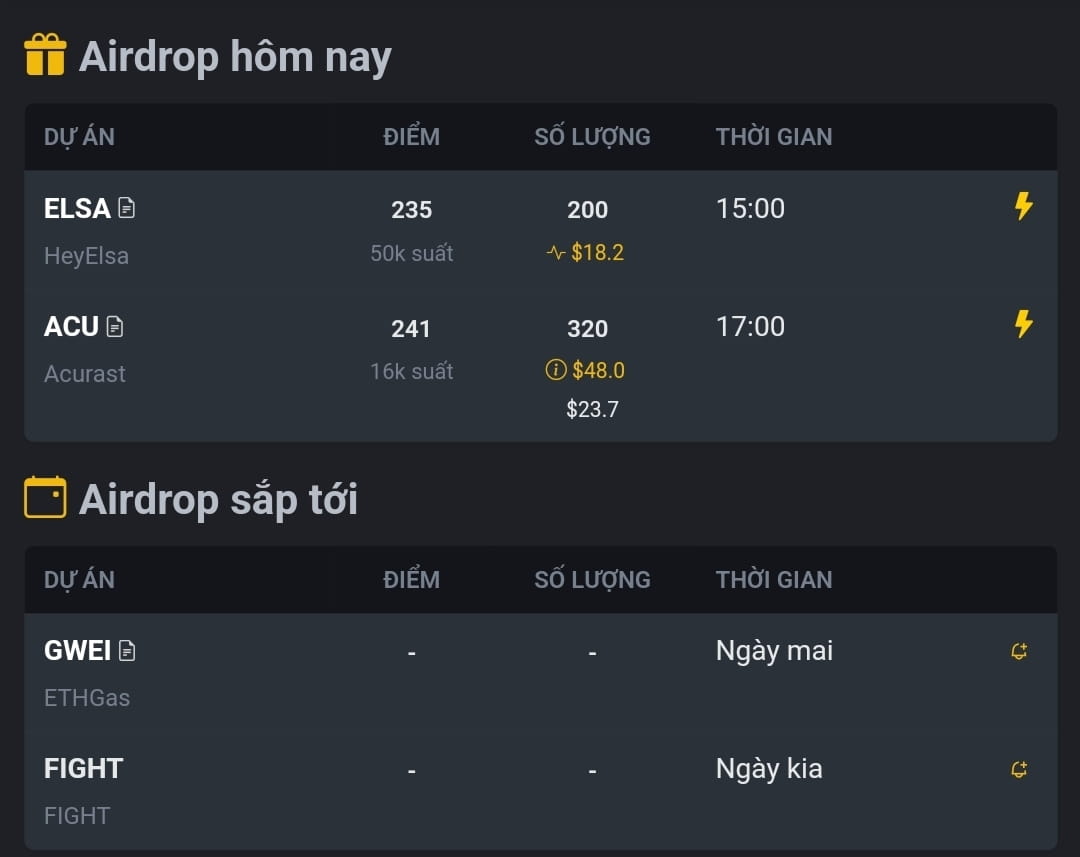Click the pulse icon beside $18.2
1080x857 pixels.
click(556, 253)
